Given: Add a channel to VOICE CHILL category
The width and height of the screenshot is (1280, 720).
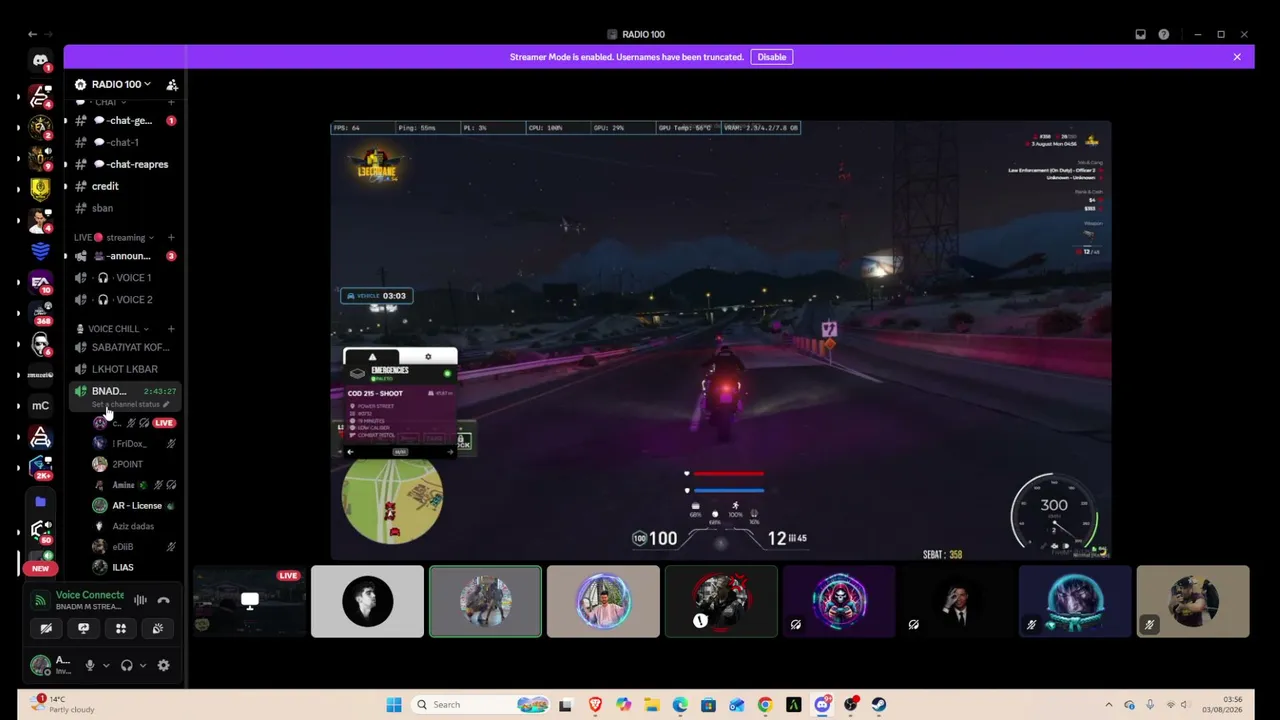Looking at the screenshot, I should [x=171, y=329].
